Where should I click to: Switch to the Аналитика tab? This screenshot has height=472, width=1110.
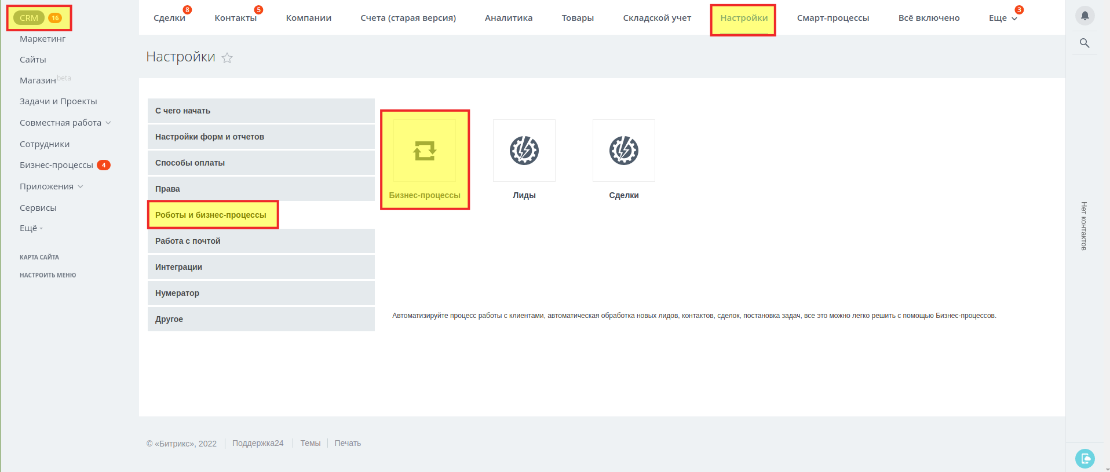pyautogui.click(x=508, y=18)
